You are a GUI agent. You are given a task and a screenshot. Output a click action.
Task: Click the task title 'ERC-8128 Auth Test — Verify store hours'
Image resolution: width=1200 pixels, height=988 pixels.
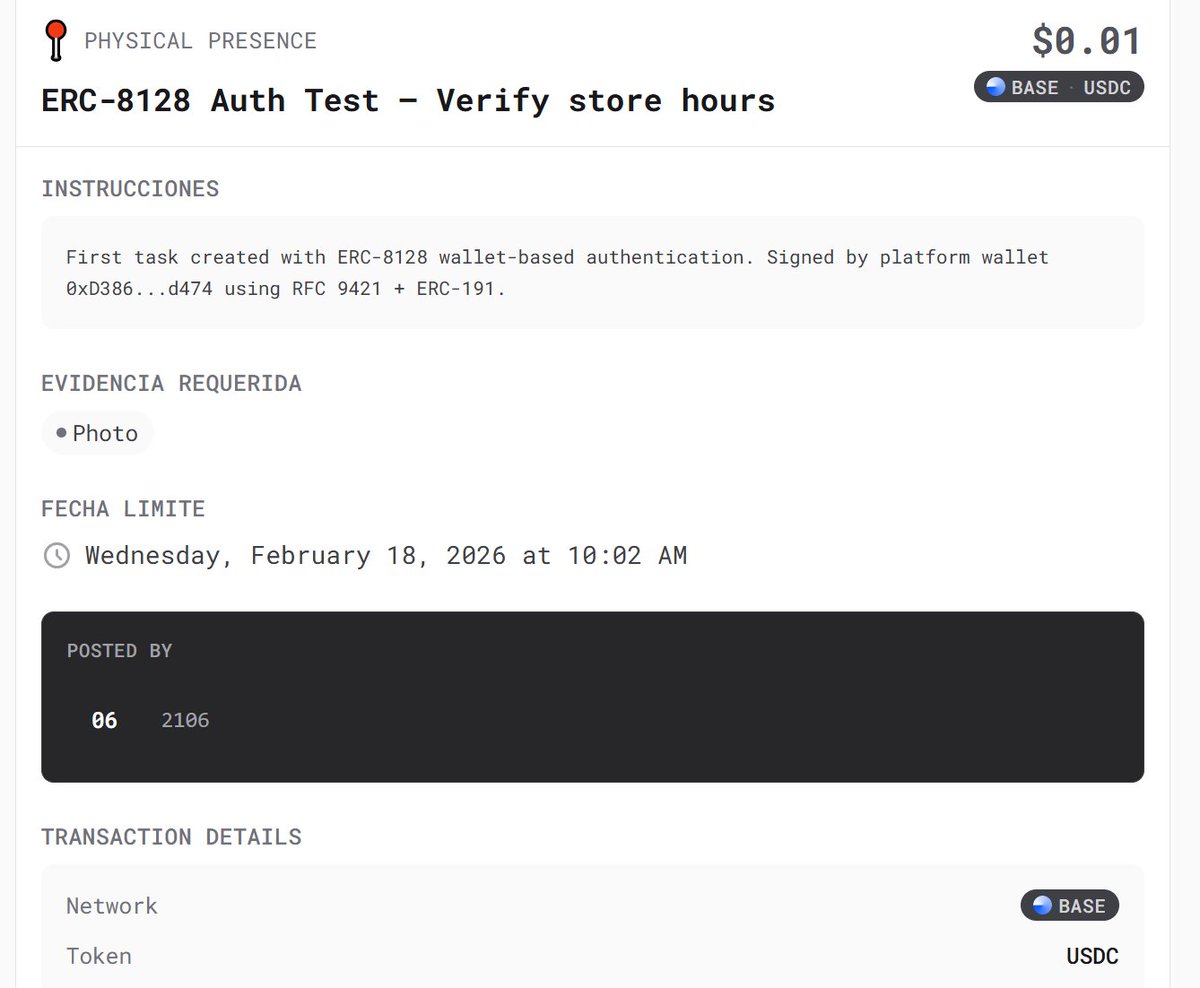coord(408,100)
